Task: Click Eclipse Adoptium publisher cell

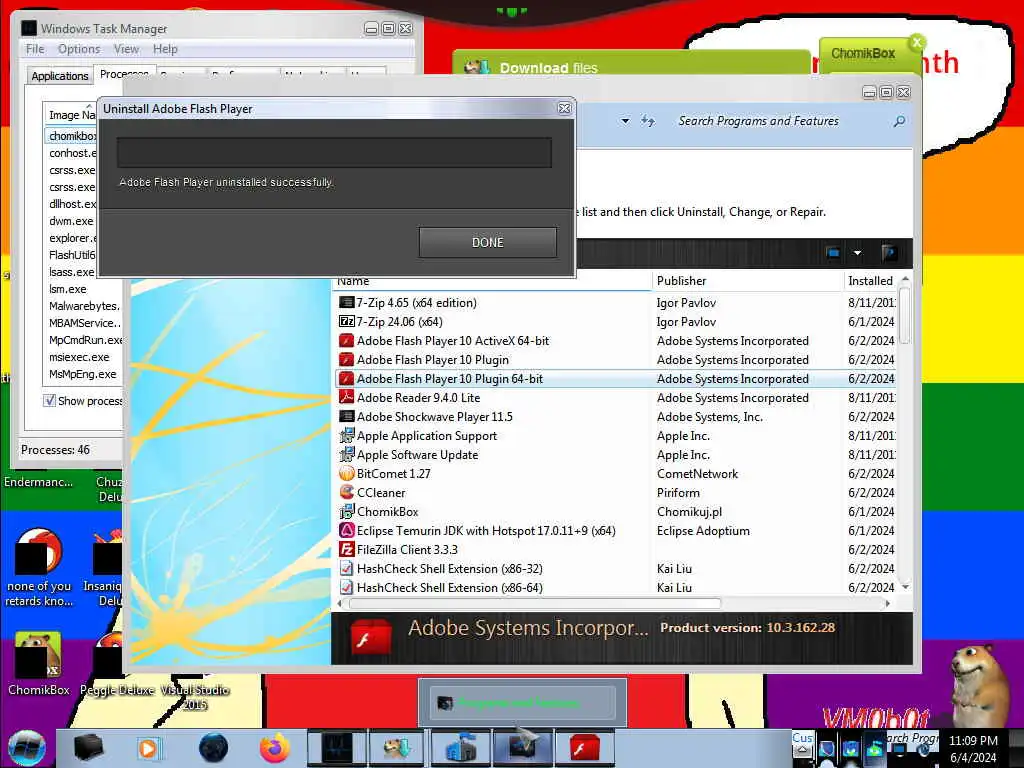Action: pyautogui.click(x=703, y=530)
